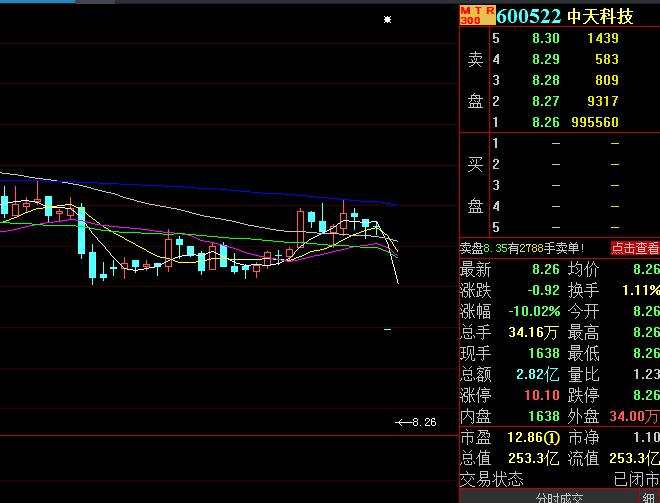The image size is (660, 503).
Task: Click the 换手 value 1.11%
Action: [641, 290]
